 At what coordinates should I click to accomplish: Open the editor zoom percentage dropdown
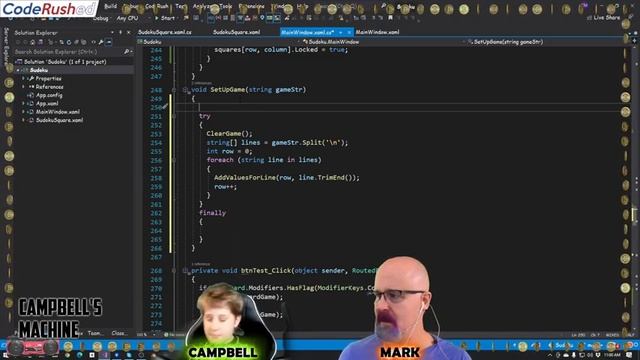point(146,334)
